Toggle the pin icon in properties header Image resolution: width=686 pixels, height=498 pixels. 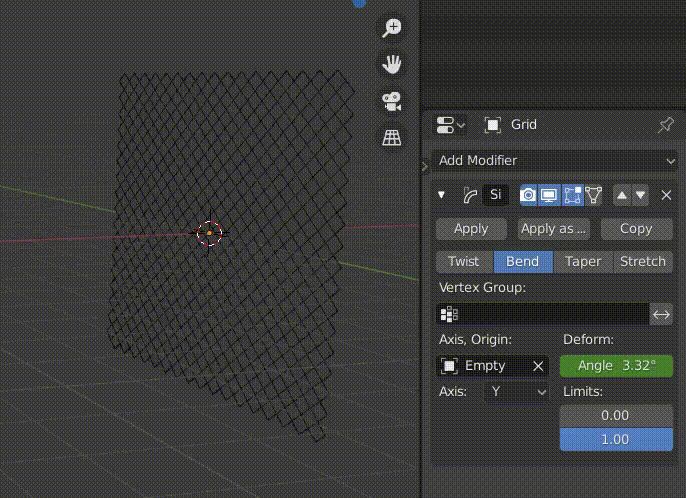(665, 125)
